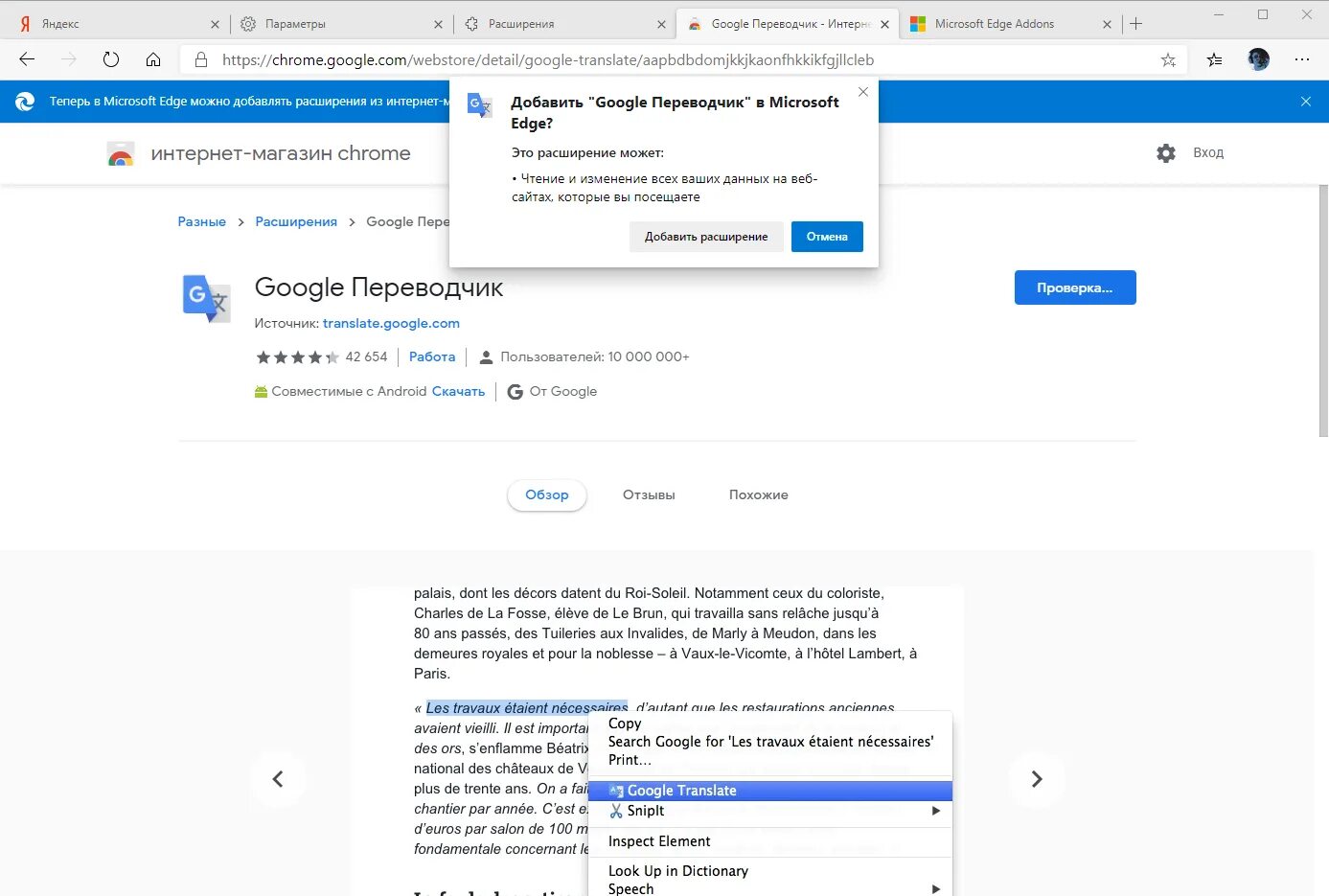Reload the page with refresh icon
1329x896 pixels.
click(111, 59)
